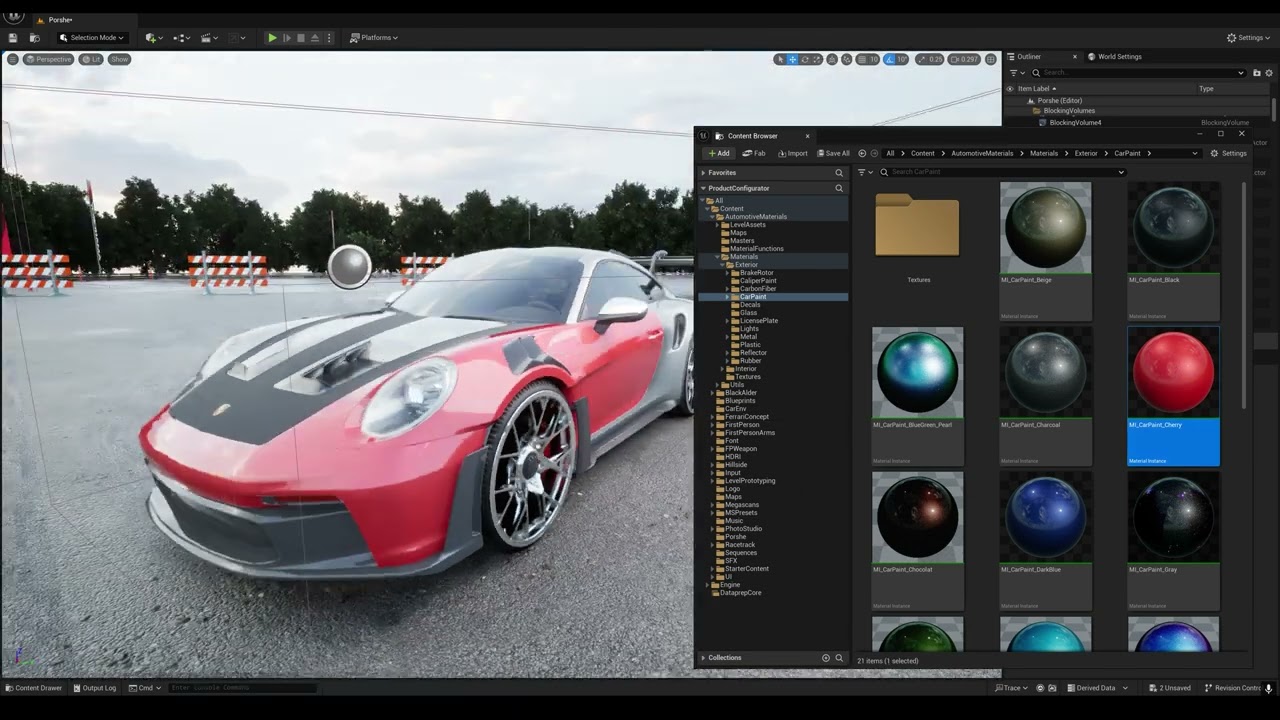1280x720 pixels.
Task: Select MI_CarPaint_BlueGreen_Pearl material swatch
Action: click(917, 372)
